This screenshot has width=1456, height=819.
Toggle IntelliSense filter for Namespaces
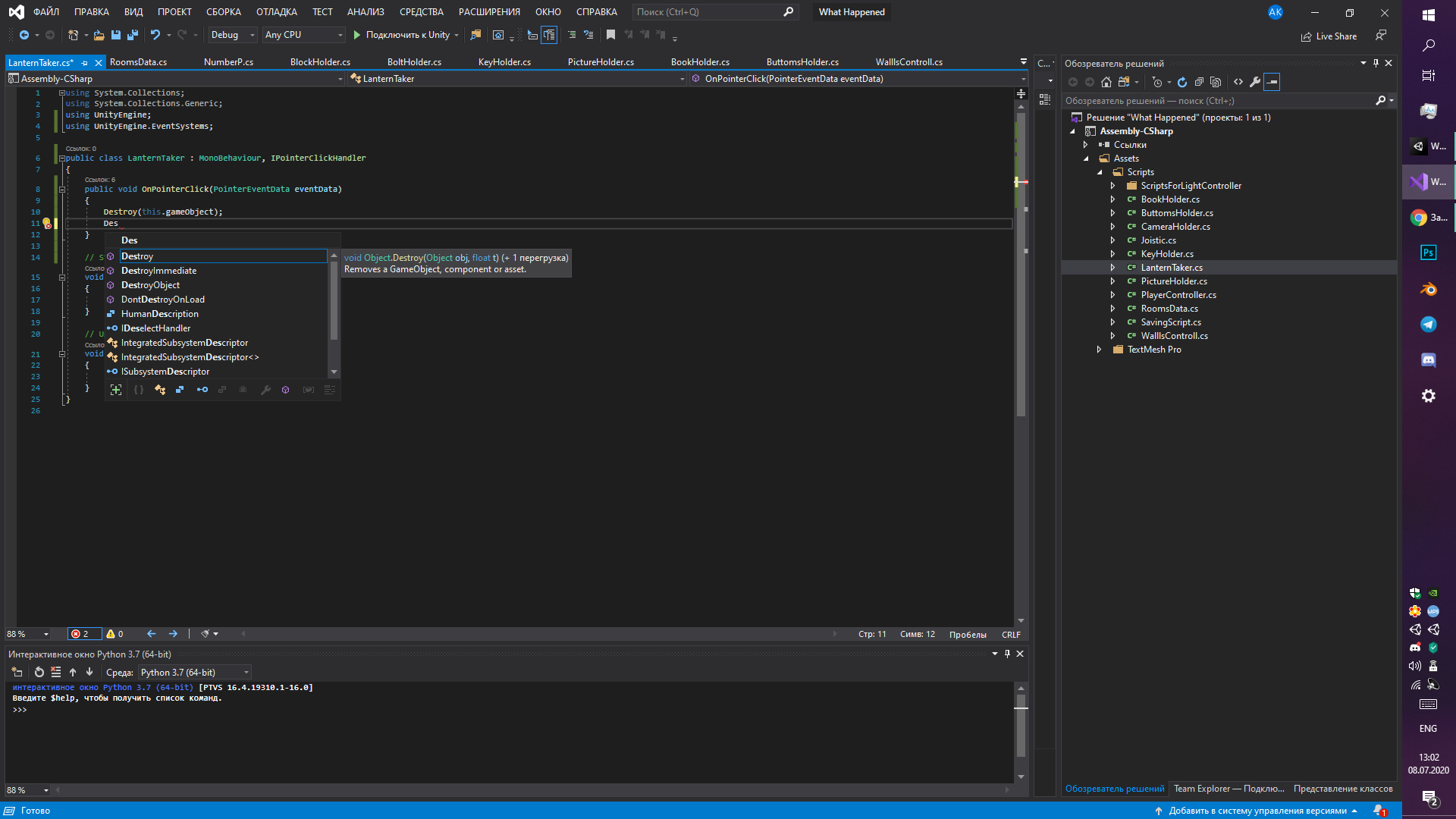(139, 390)
